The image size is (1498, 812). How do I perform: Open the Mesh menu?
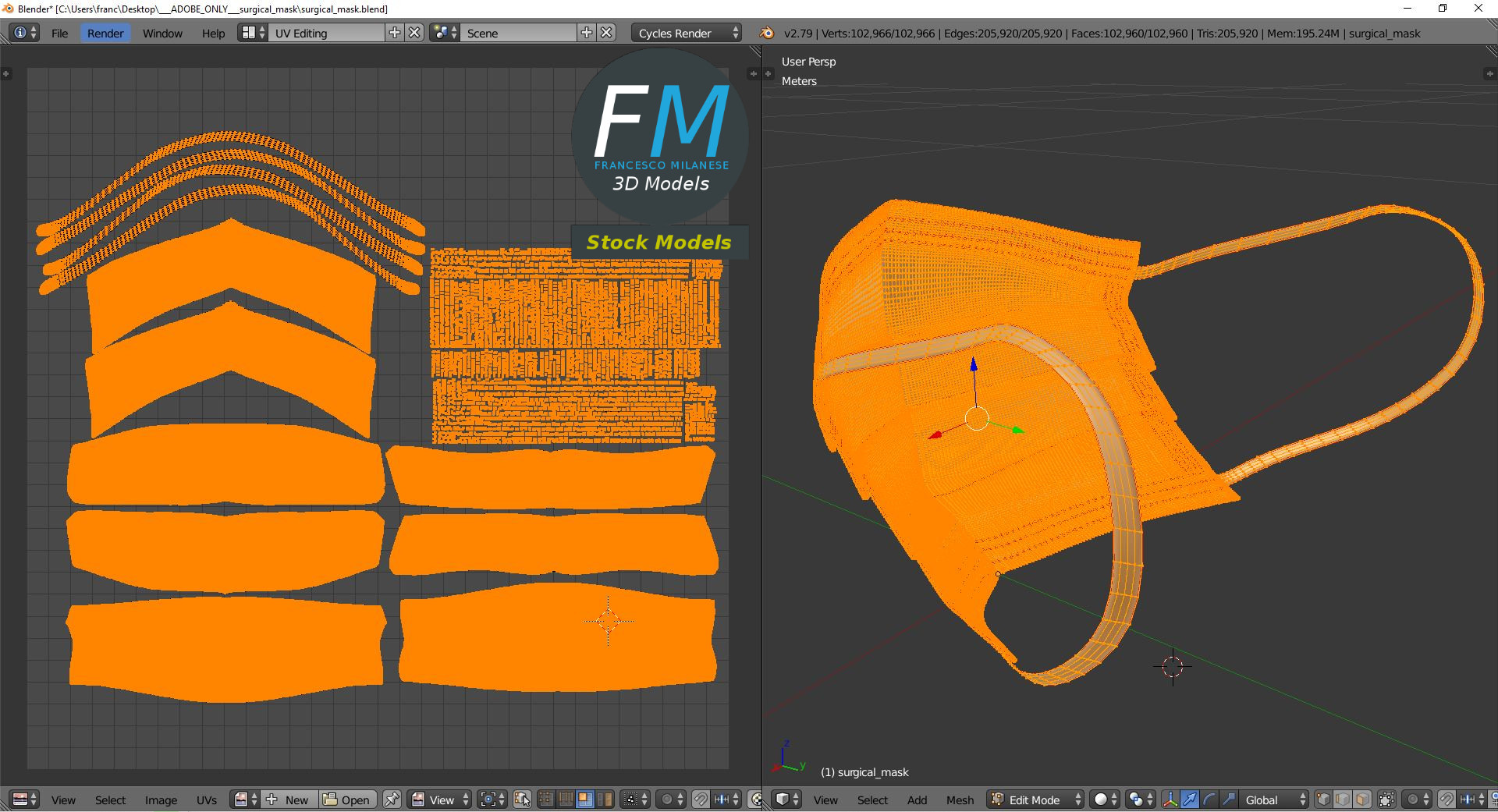click(x=960, y=800)
